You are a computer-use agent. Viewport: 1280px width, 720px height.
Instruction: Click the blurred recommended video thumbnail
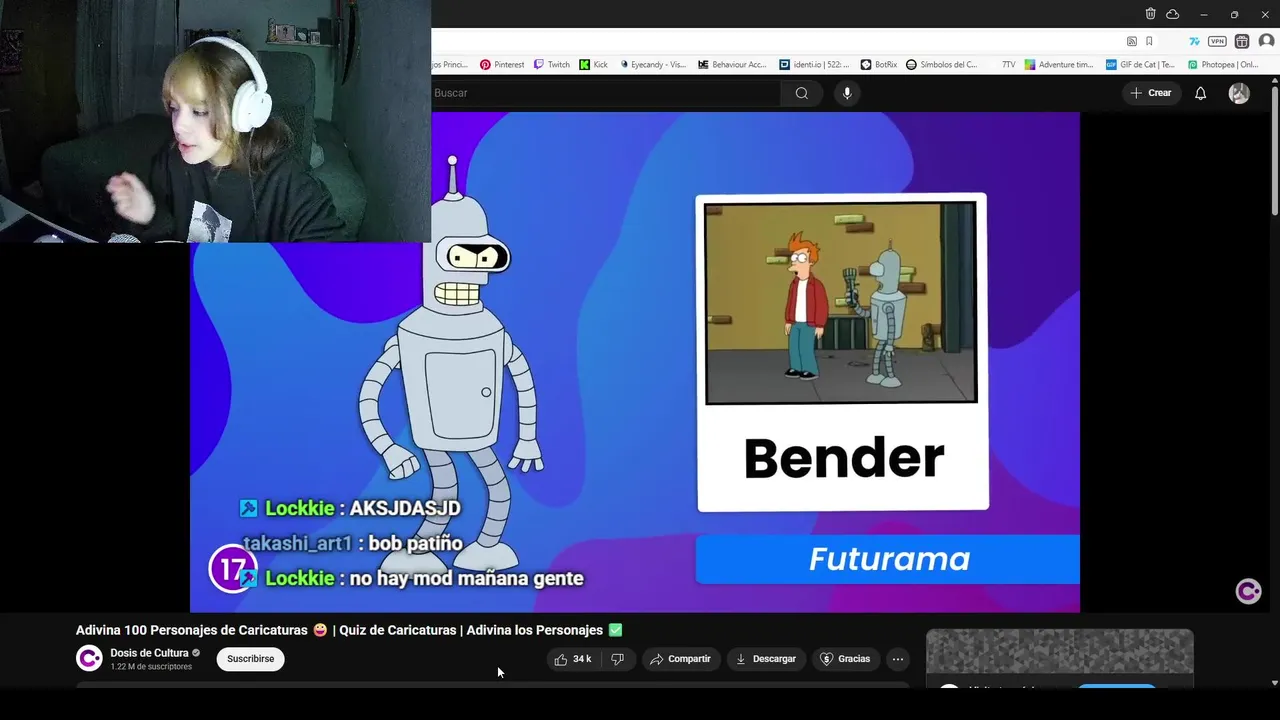point(1060,652)
